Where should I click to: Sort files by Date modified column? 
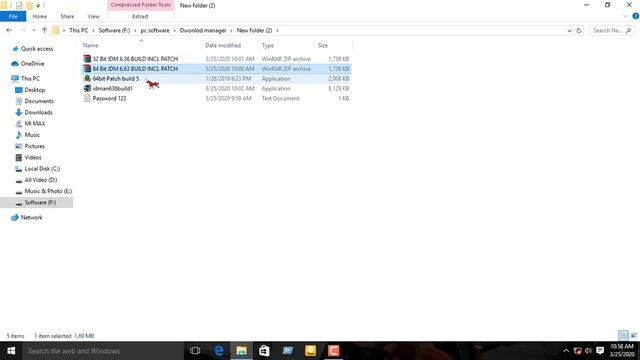pyautogui.click(x=223, y=45)
